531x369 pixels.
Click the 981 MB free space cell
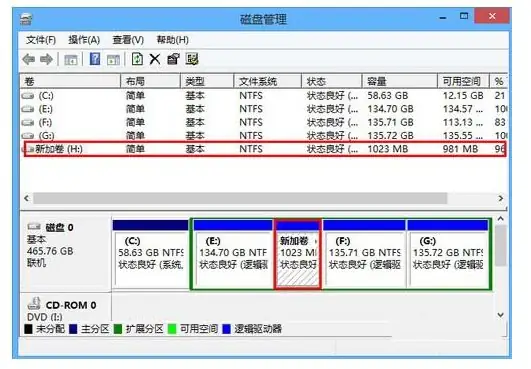461,149
